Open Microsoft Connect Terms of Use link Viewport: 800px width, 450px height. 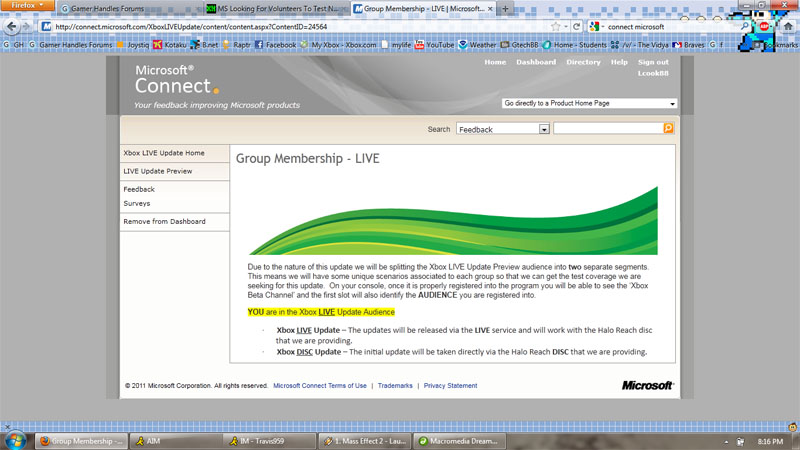320,386
